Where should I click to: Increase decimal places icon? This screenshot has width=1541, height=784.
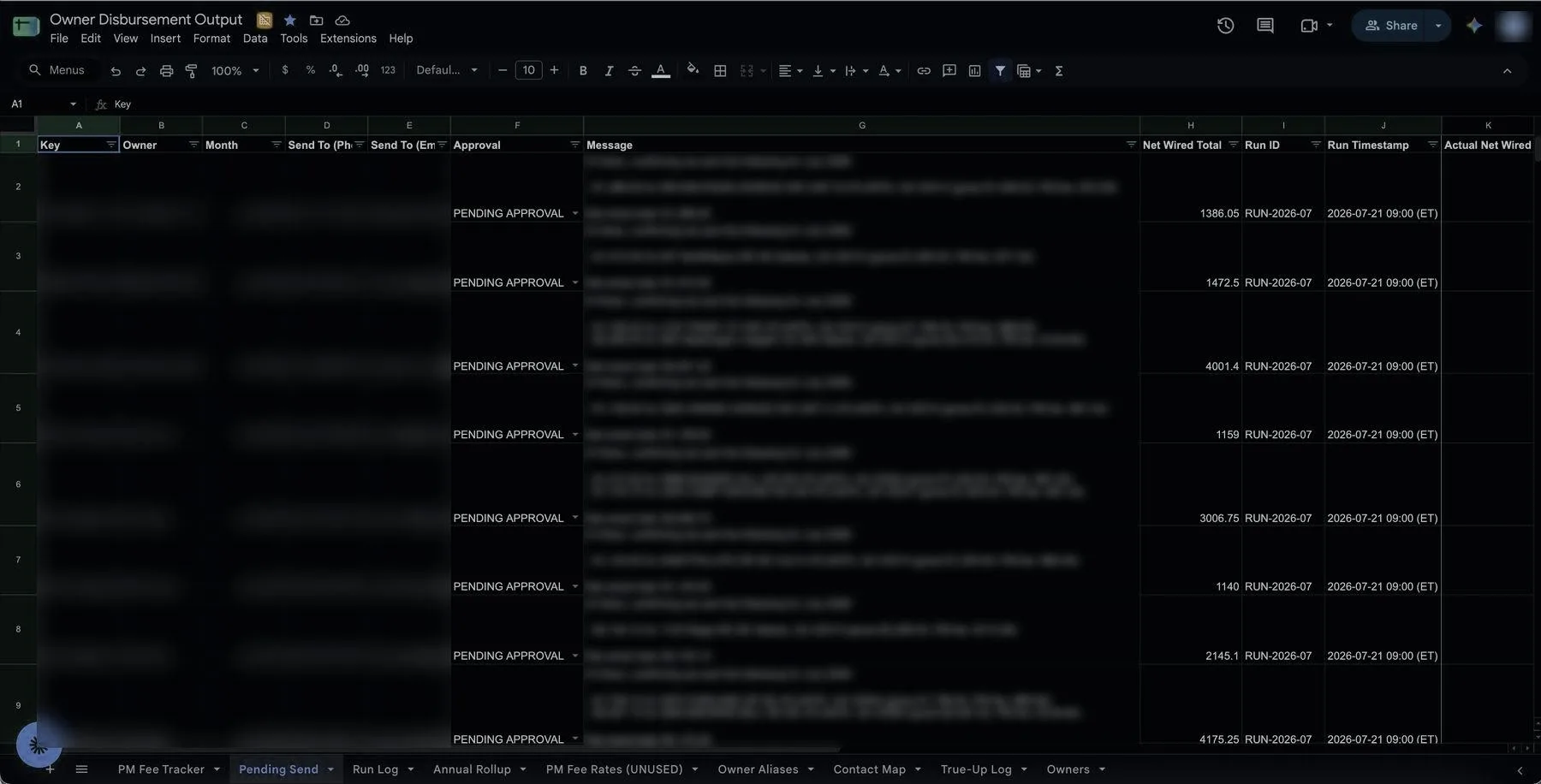tap(362, 70)
